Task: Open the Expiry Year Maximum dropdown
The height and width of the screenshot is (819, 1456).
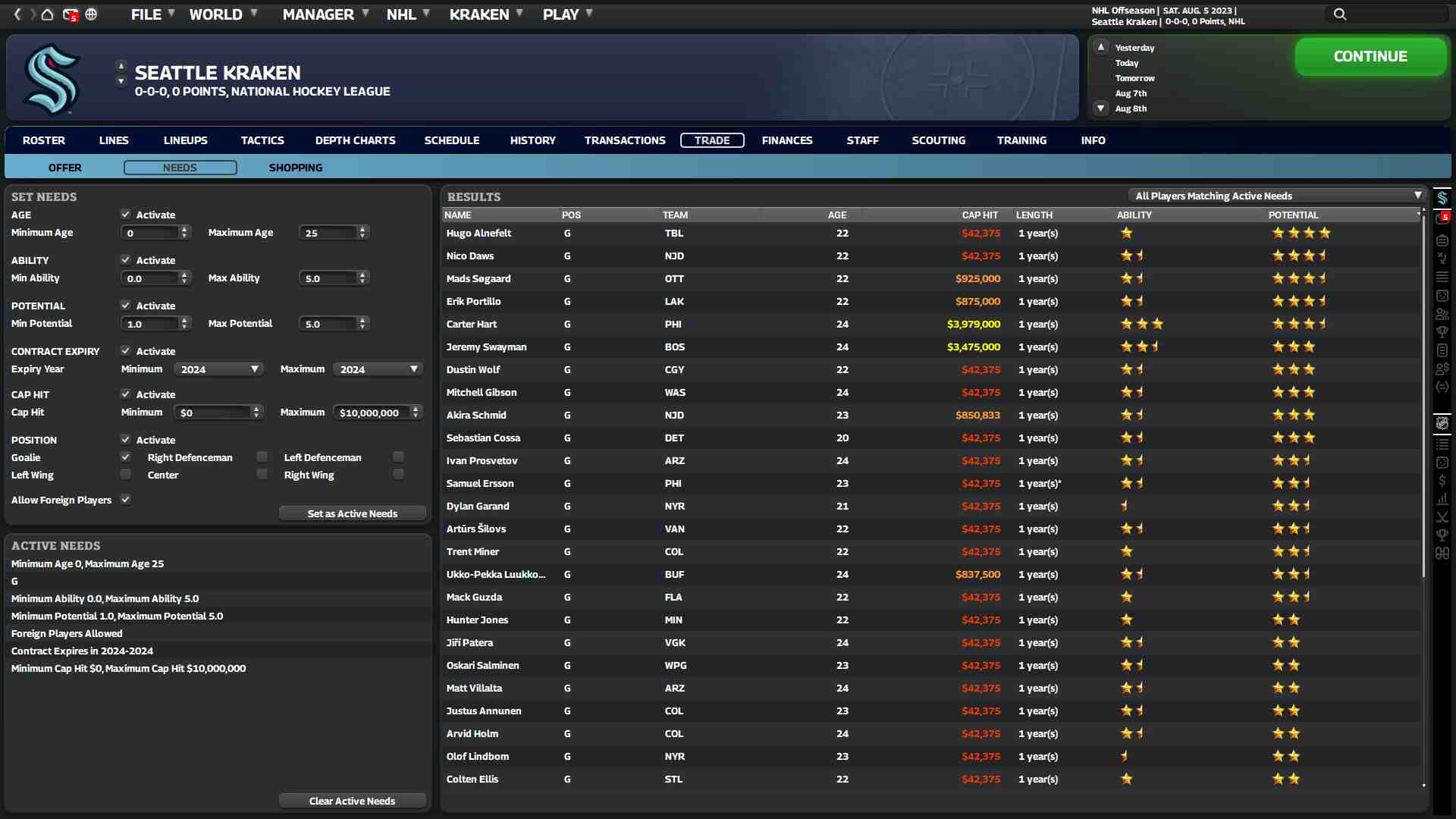Action: point(378,369)
